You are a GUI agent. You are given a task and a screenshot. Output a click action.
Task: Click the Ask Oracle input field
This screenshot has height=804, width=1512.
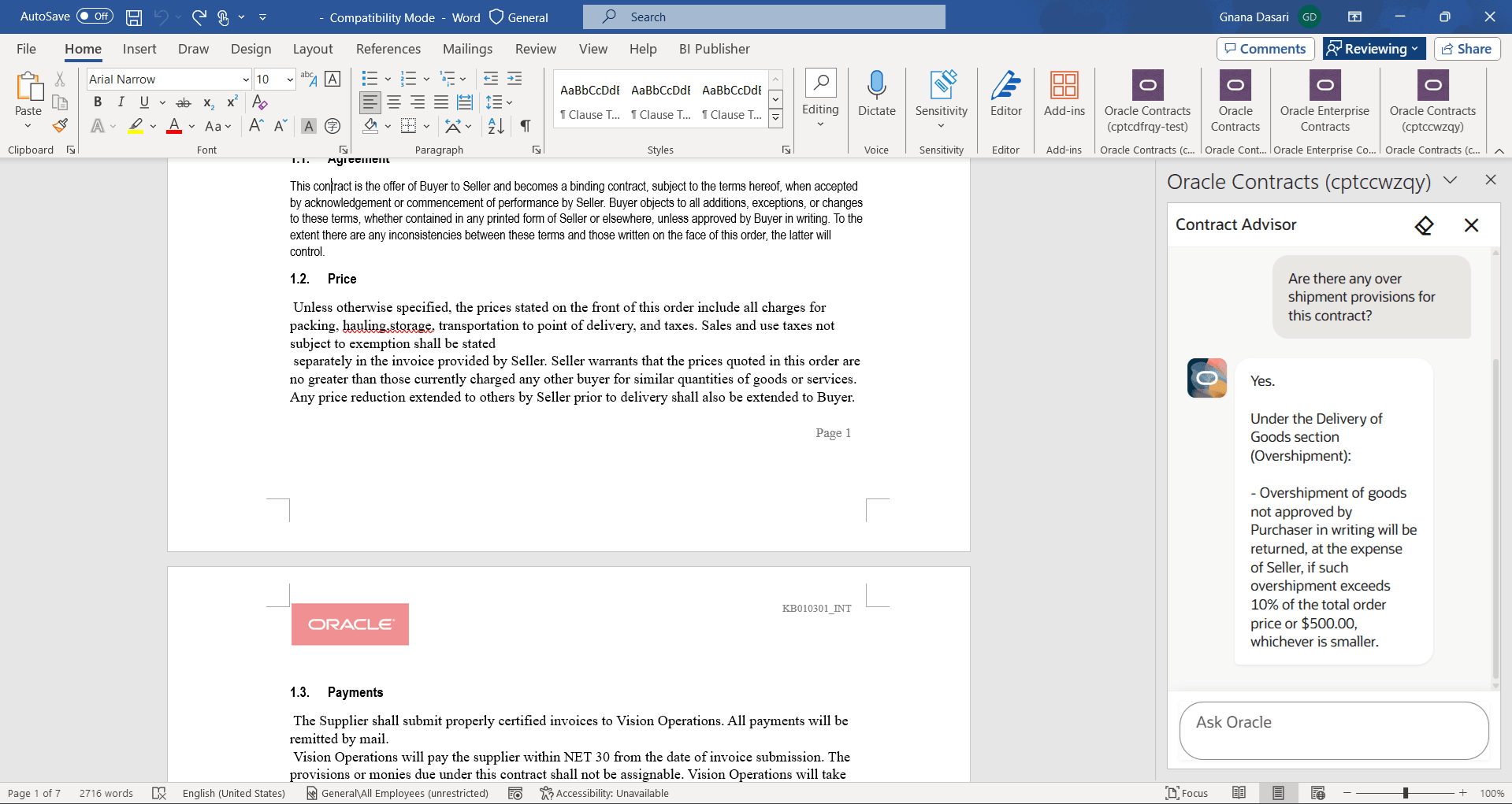tap(1334, 731)
